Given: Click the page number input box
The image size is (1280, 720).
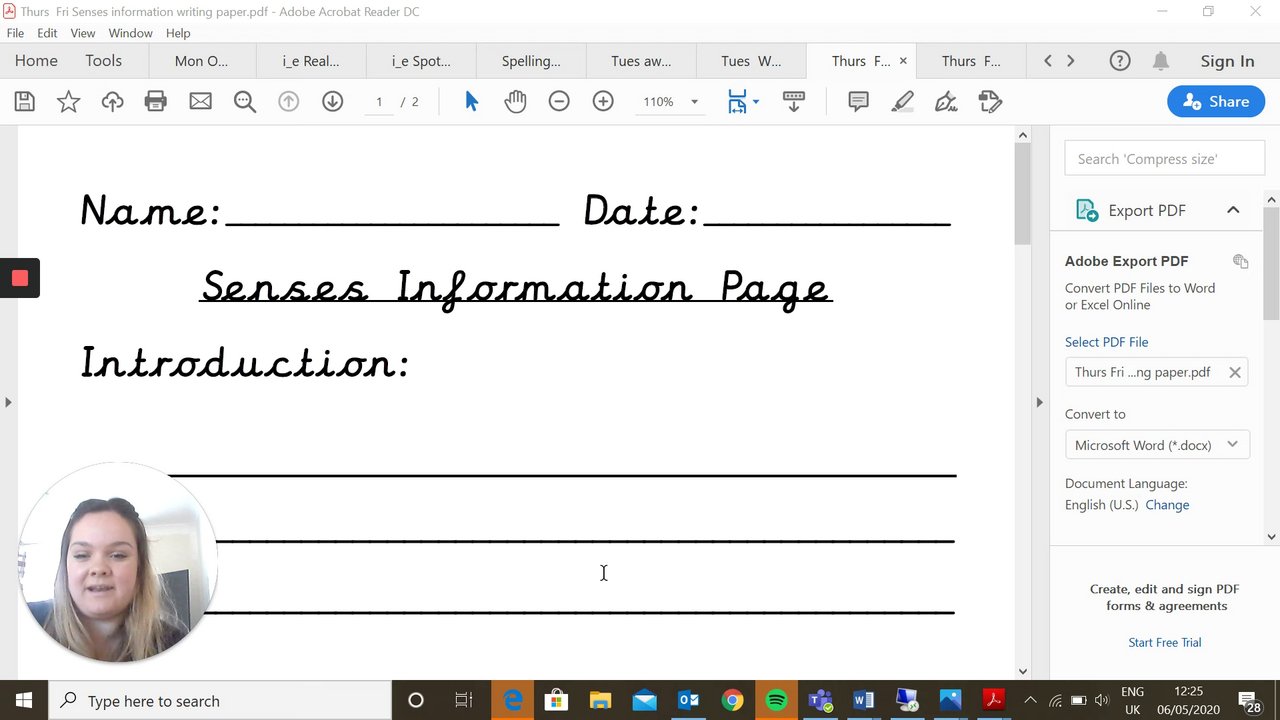Looking at the screenshot, I should click(379, 101).
